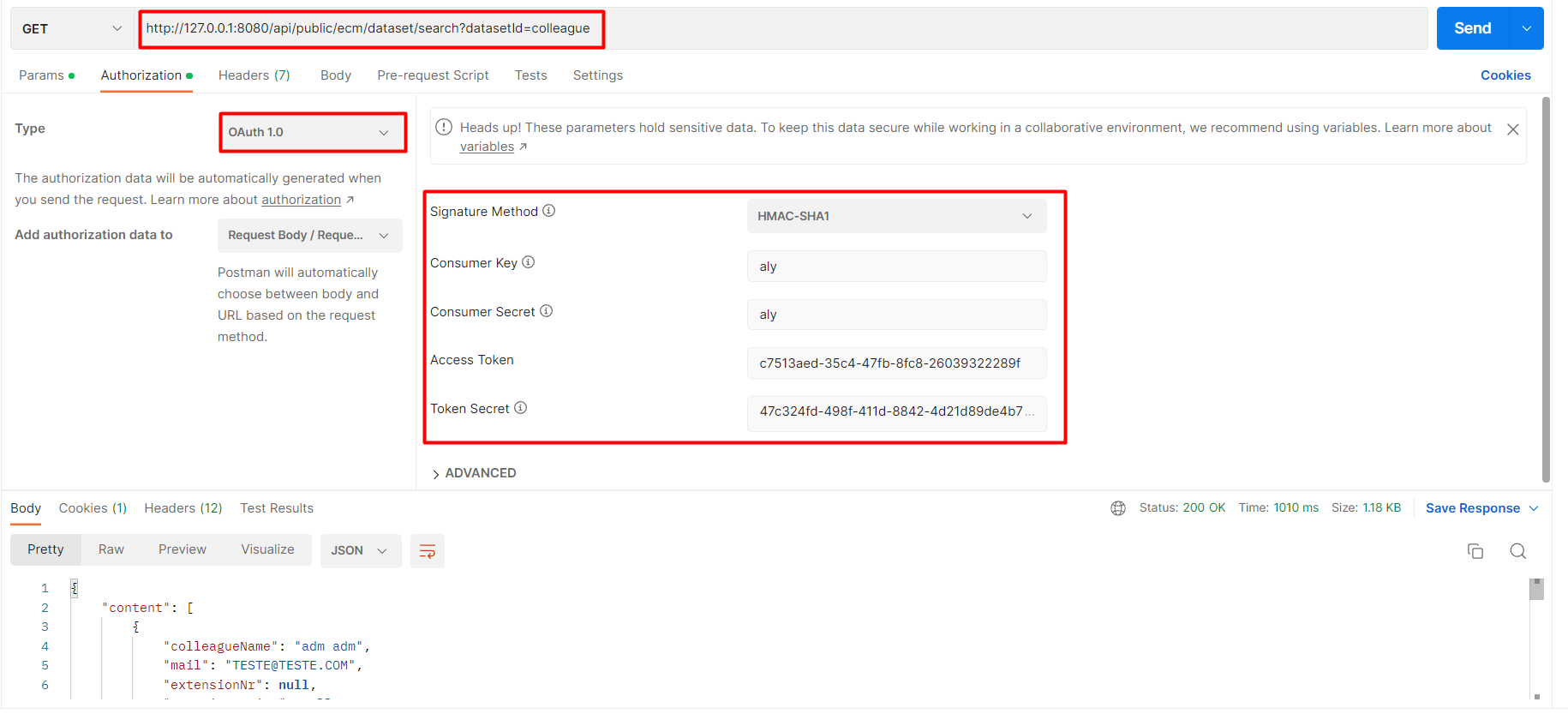Click inside the request URL field
Viewport: 1568px width, 714px height.
tap(782, 28)
